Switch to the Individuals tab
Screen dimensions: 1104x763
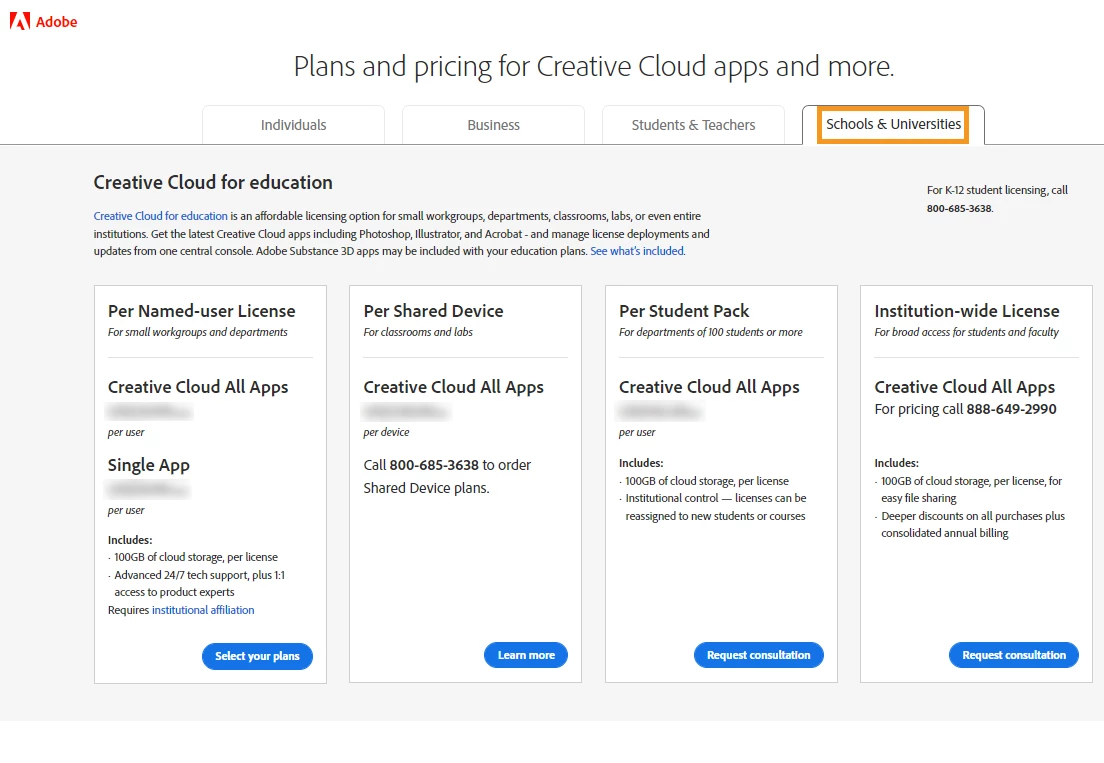(x=293, y=125)
